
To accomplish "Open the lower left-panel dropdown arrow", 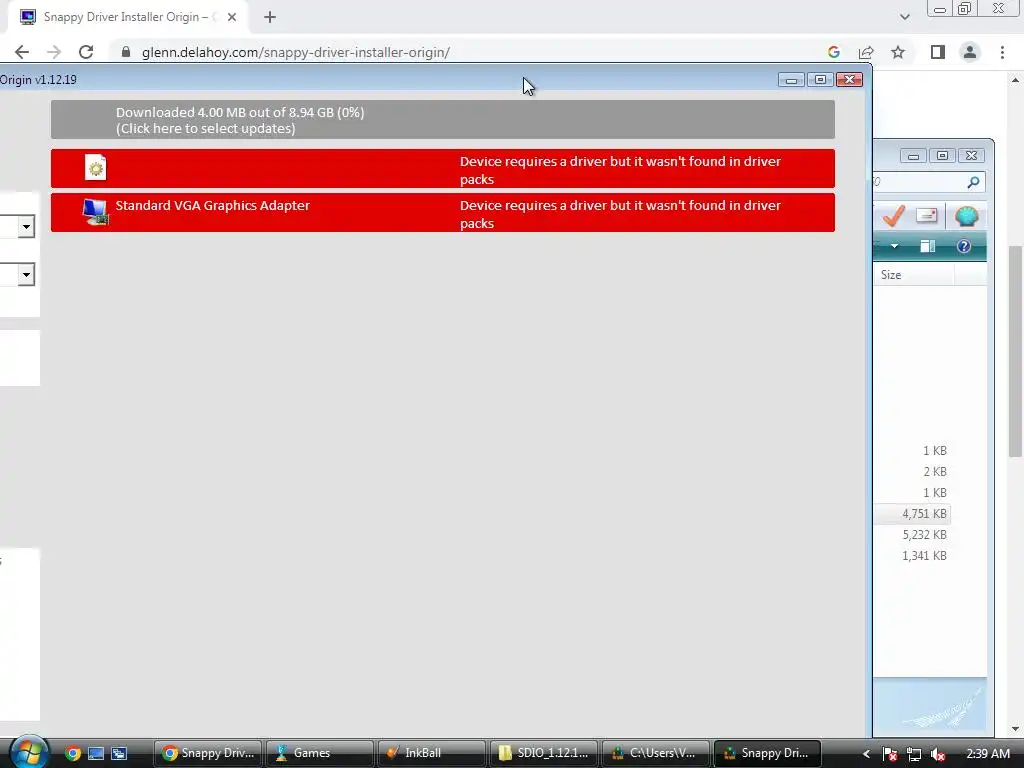I will click(x=26, y=274).
